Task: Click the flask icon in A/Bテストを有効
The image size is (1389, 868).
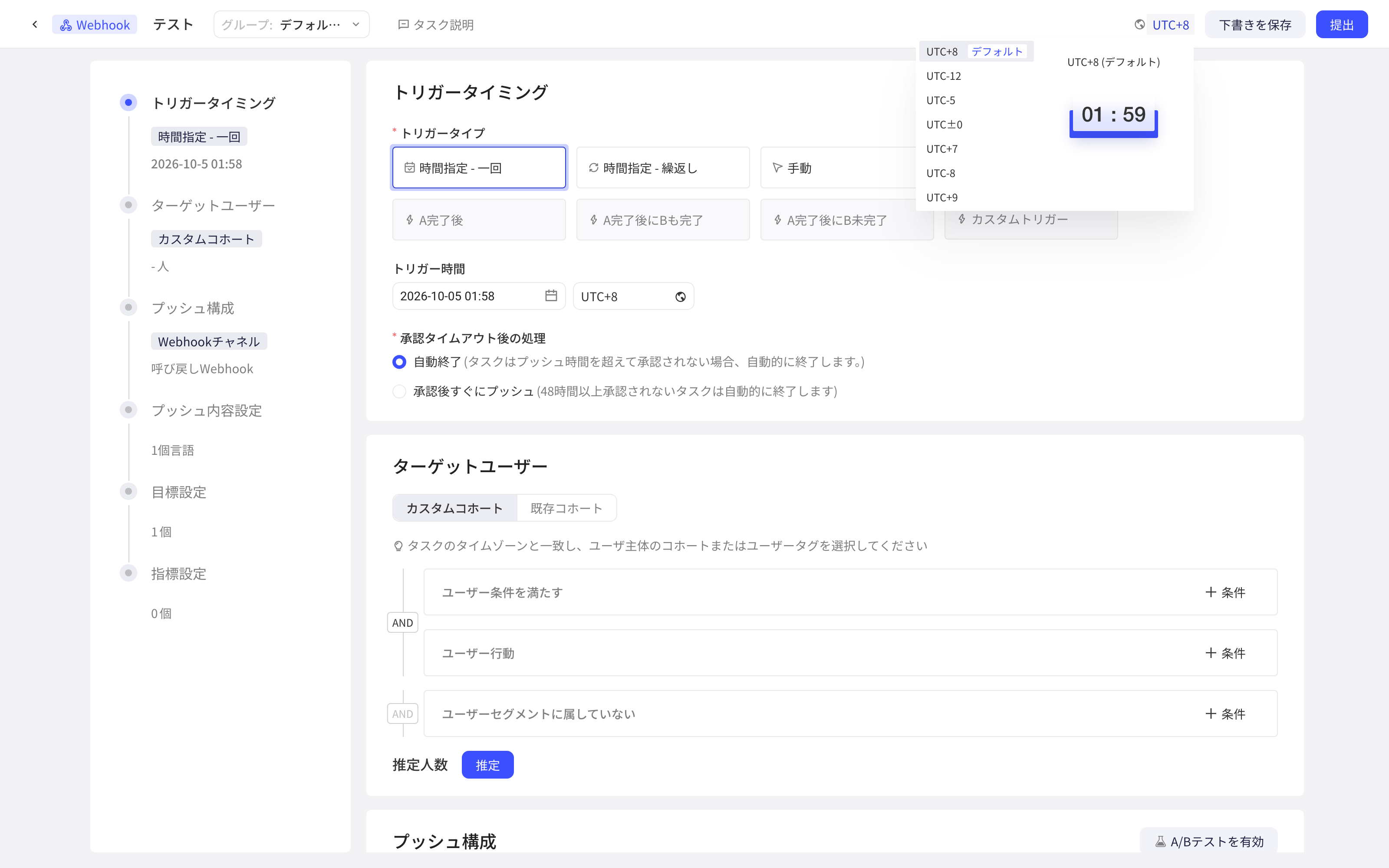Action: (1160, 842)
